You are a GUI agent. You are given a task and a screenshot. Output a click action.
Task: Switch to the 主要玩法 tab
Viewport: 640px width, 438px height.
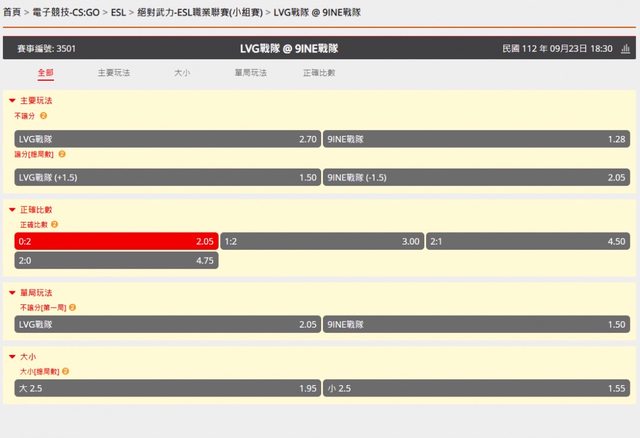[x=113, y=73]
